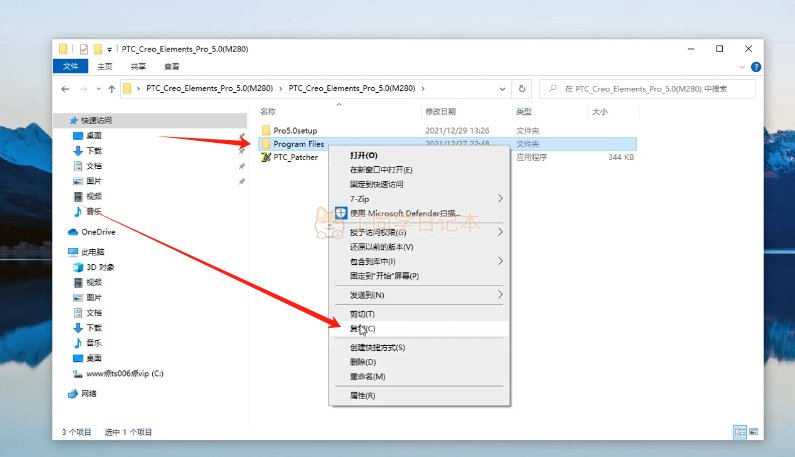
Task: Refresh the current folder
Action: click(522, 89)
